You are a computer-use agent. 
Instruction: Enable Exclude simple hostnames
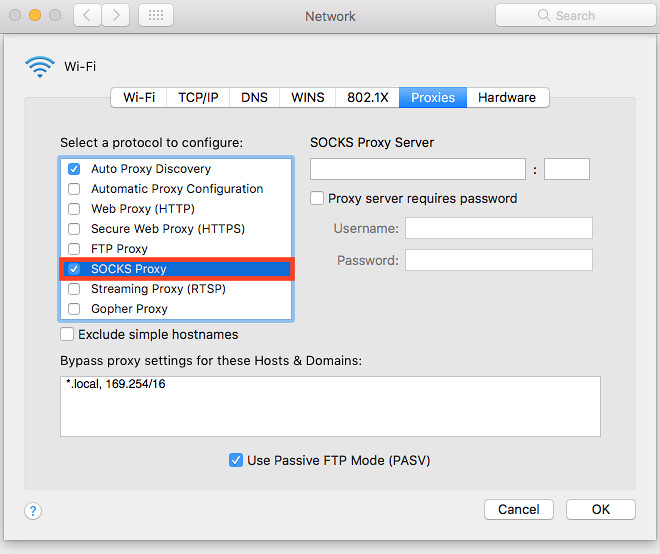click(67, 334)
